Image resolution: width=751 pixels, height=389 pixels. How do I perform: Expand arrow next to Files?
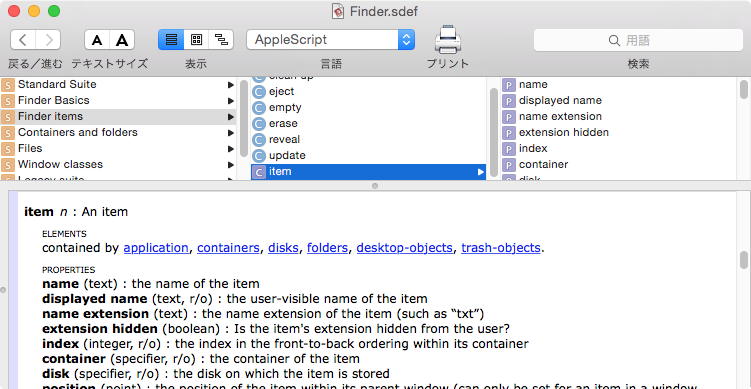tap(231, 149)
